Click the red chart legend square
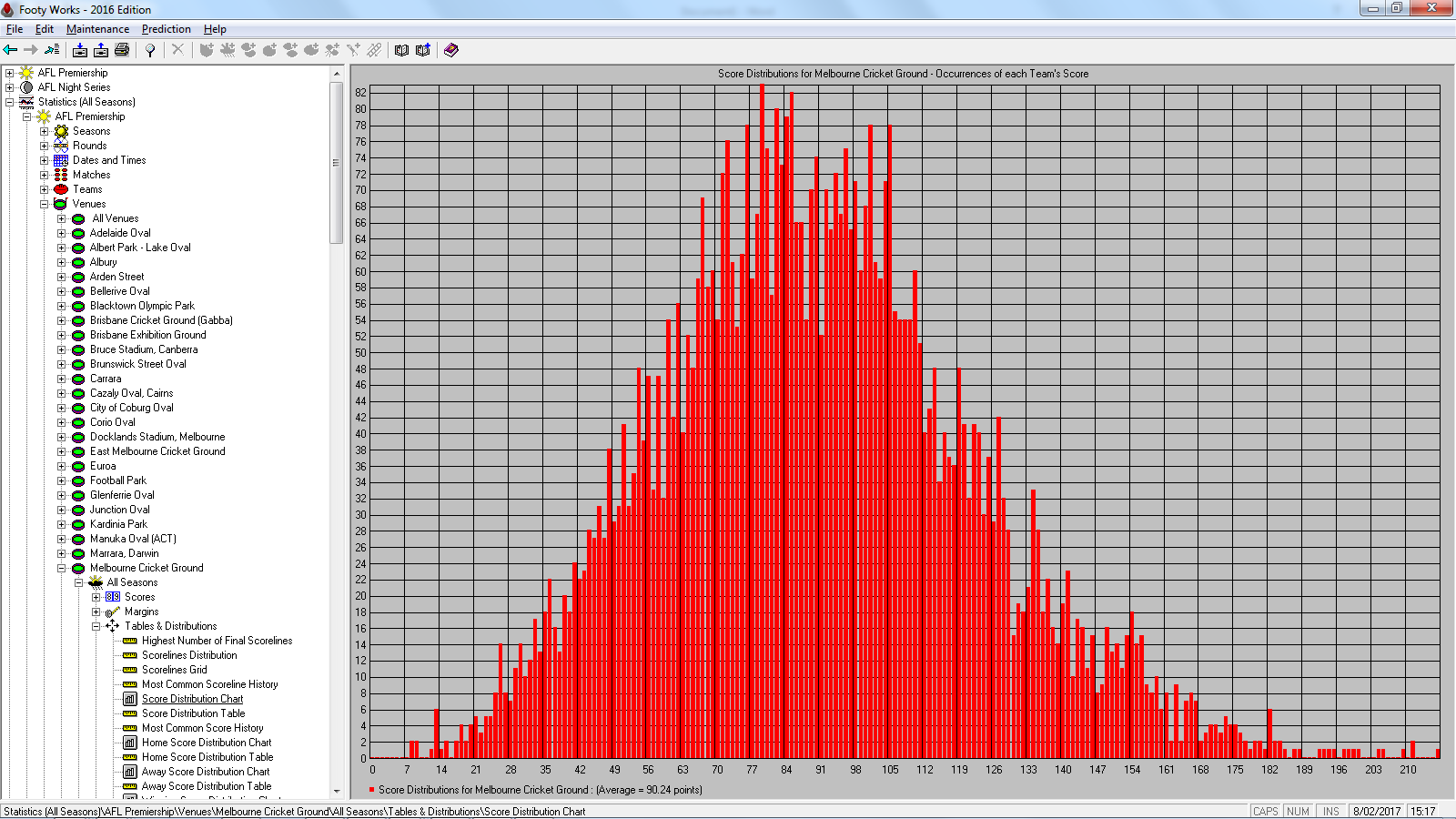The height and width of the screenshot is (819, 1456). click(372, 790)
